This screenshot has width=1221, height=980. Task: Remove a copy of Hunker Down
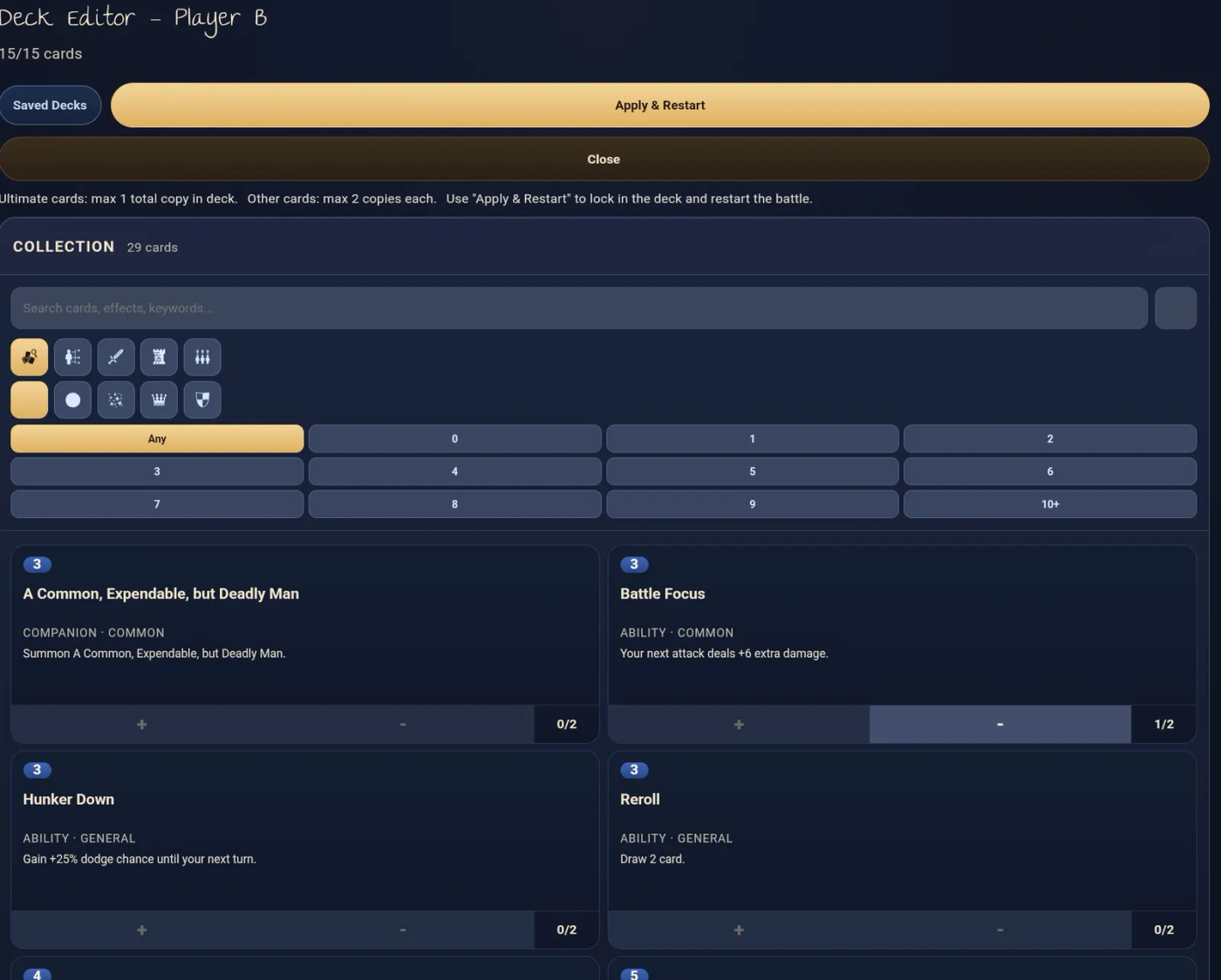pos(403,929)
